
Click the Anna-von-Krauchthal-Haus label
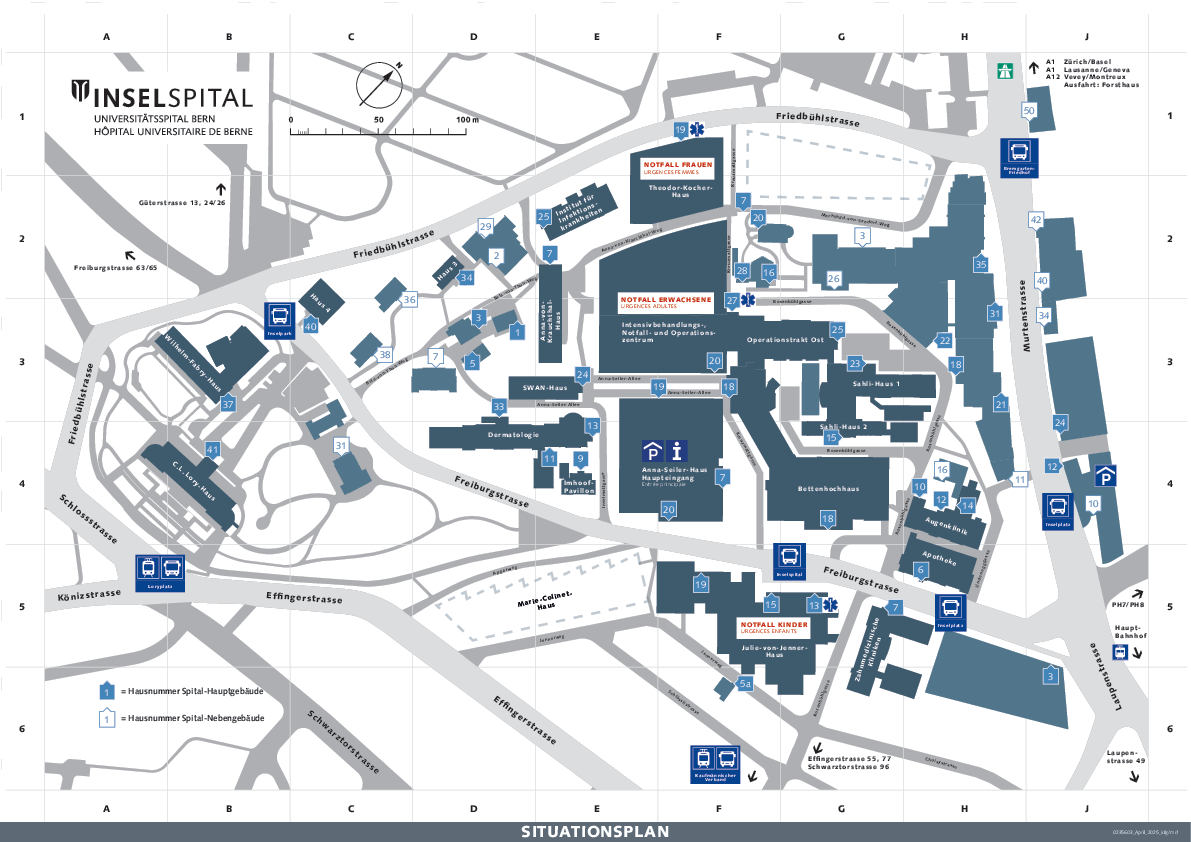[x=550, y=318]
